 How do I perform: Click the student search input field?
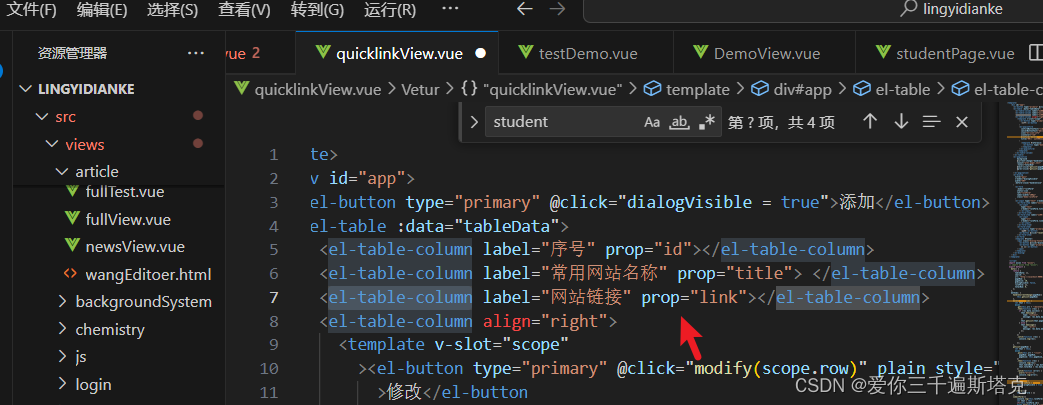[x=560, y=122]
